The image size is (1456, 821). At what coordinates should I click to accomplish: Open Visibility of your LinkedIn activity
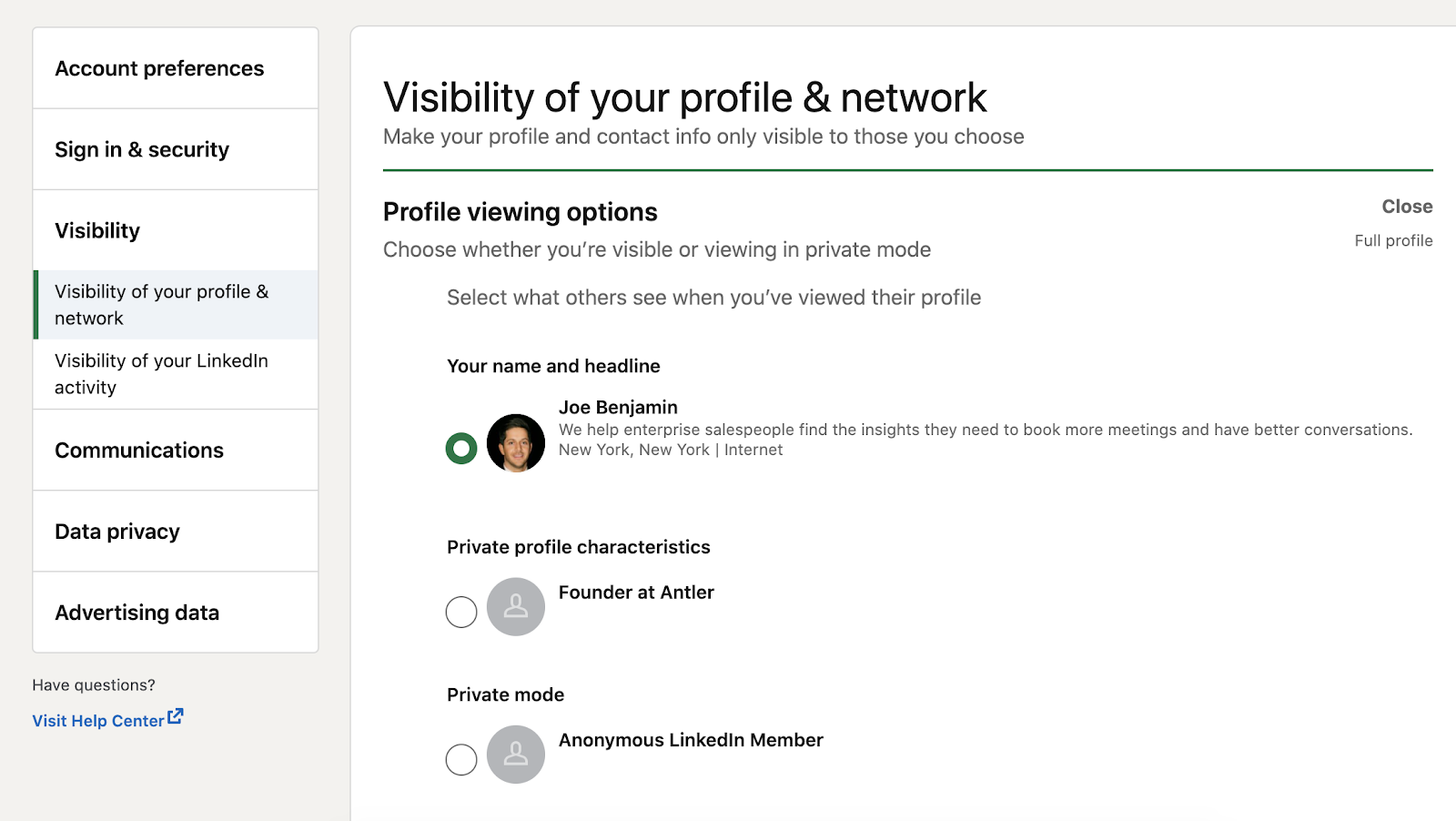click(x=161, y=374)
